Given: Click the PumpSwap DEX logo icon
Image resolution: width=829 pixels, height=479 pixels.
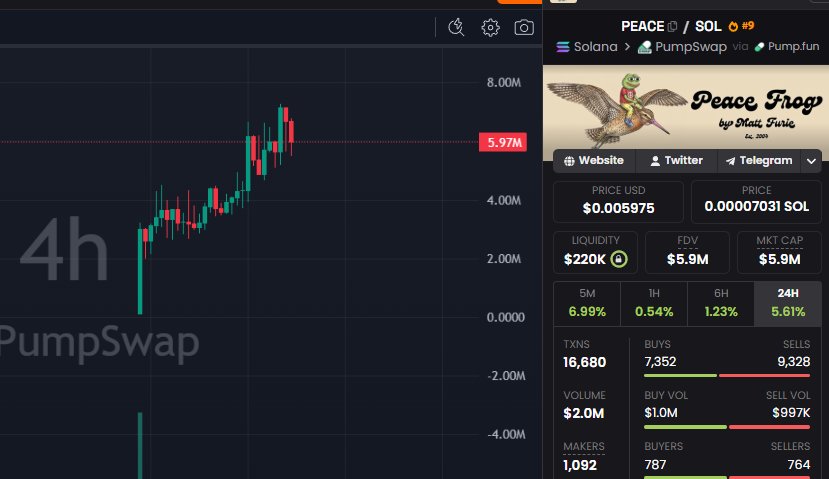Looking at the screenshot, I should tap(644, 47).
